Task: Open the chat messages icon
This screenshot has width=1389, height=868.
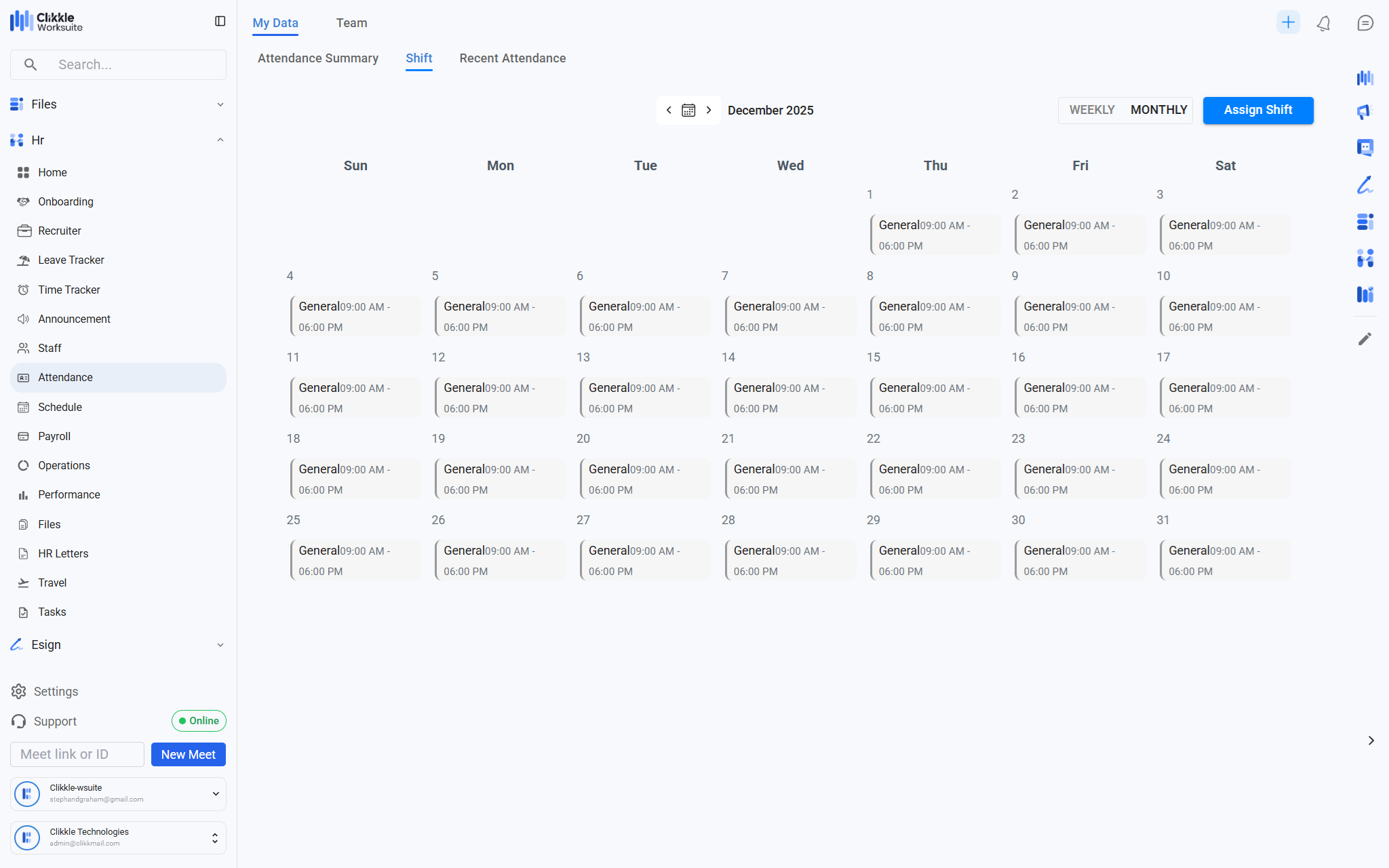Action: tap(1365, 23)
